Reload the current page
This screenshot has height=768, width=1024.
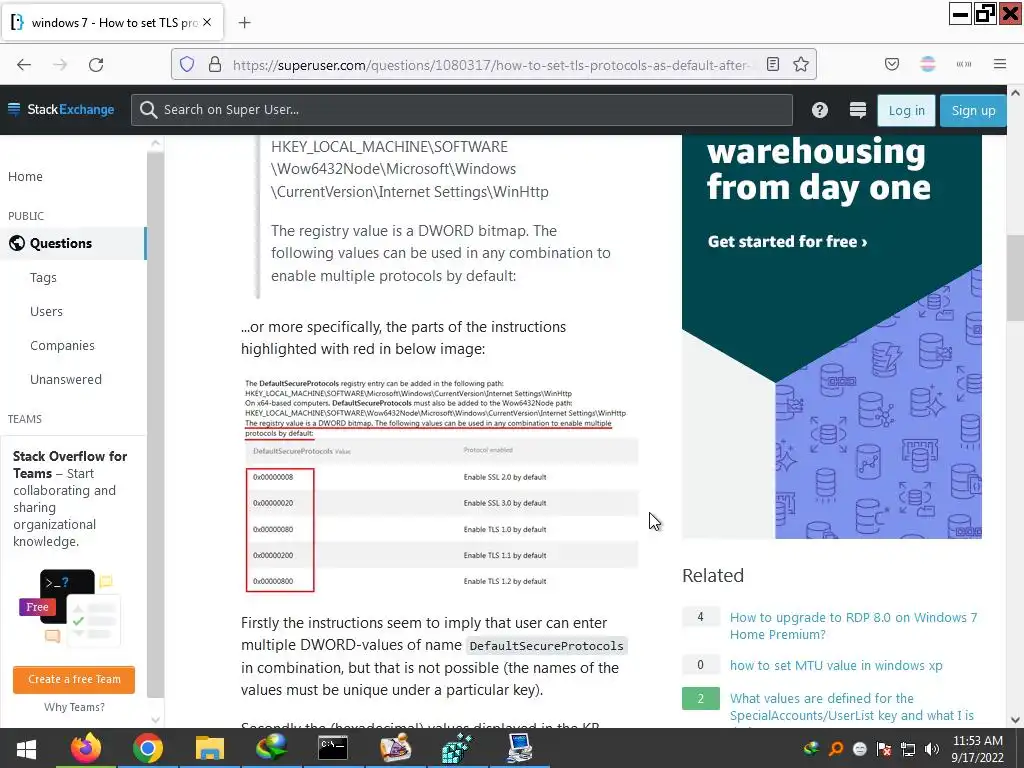click(96, 65)
